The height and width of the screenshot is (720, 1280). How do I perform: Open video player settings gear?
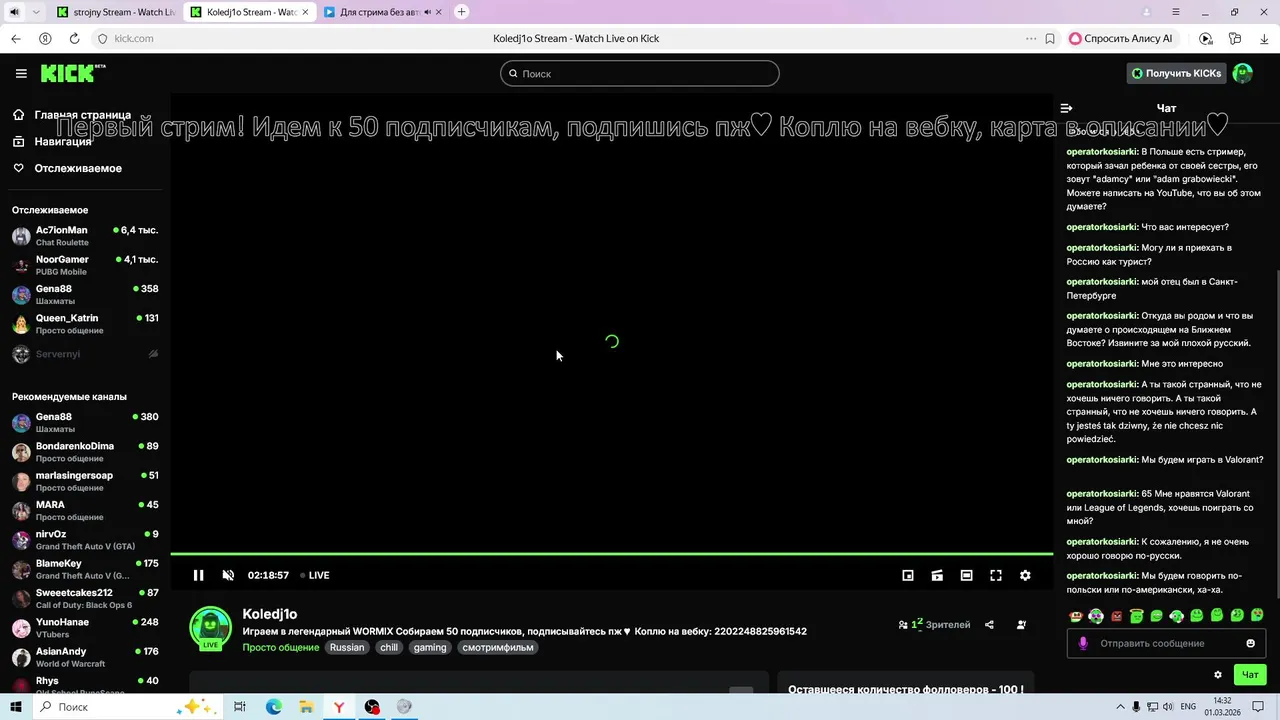pyautogui.click(x=1025, y=575)
